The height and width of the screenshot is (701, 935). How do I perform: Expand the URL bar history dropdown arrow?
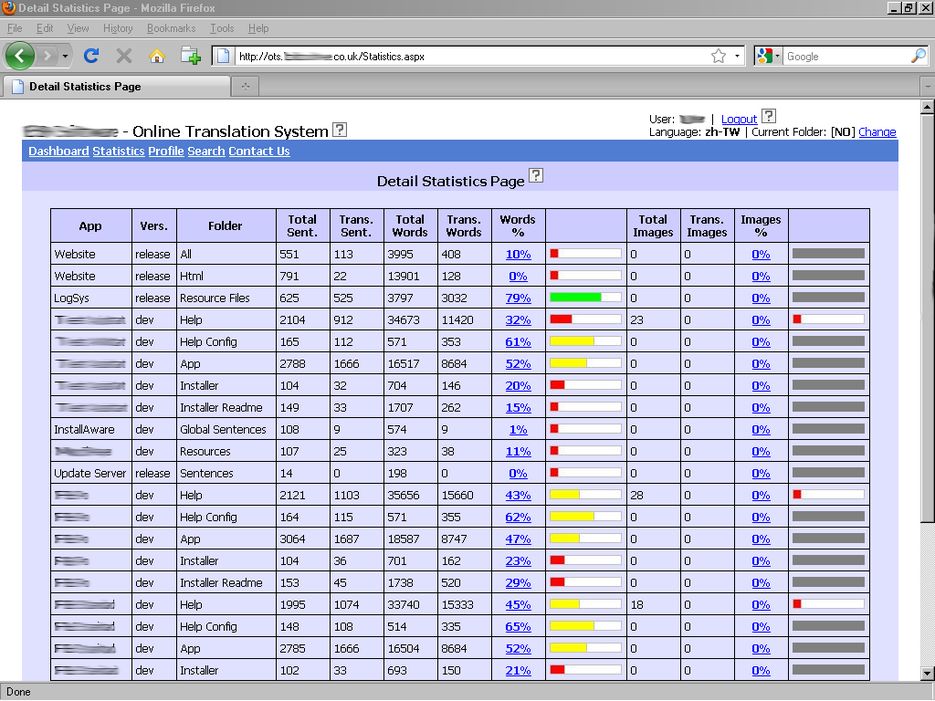(x=738, y=57)
